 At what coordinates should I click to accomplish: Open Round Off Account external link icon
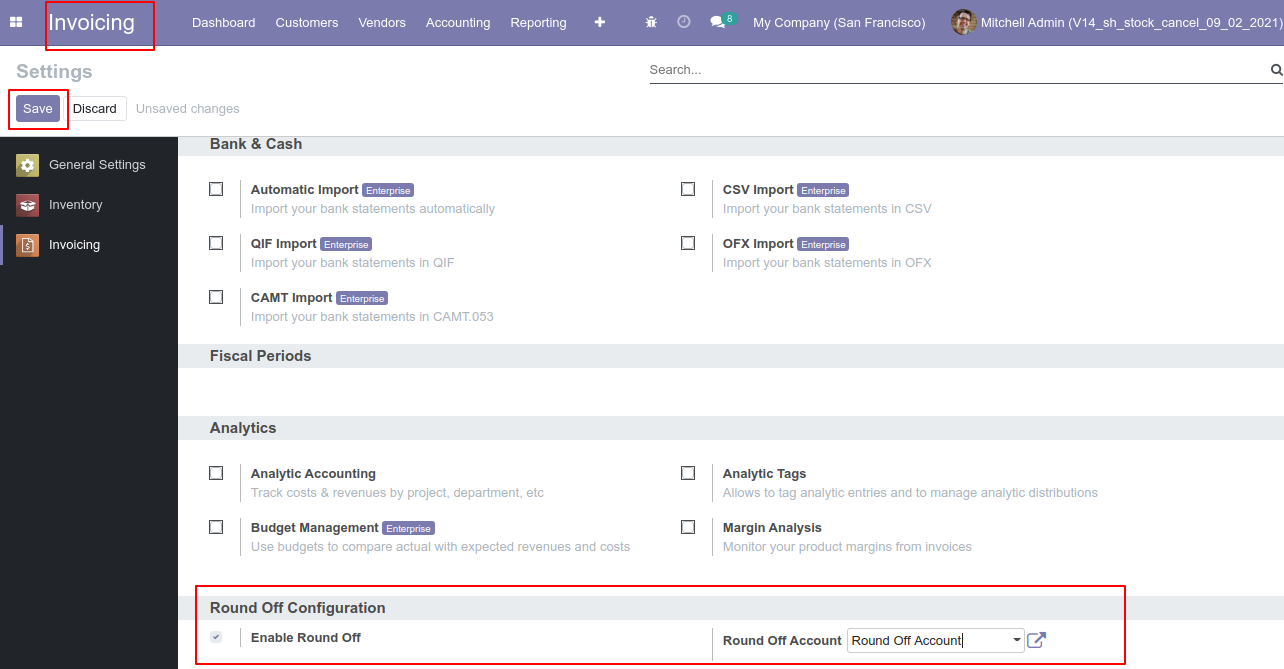coord(1037,640)
